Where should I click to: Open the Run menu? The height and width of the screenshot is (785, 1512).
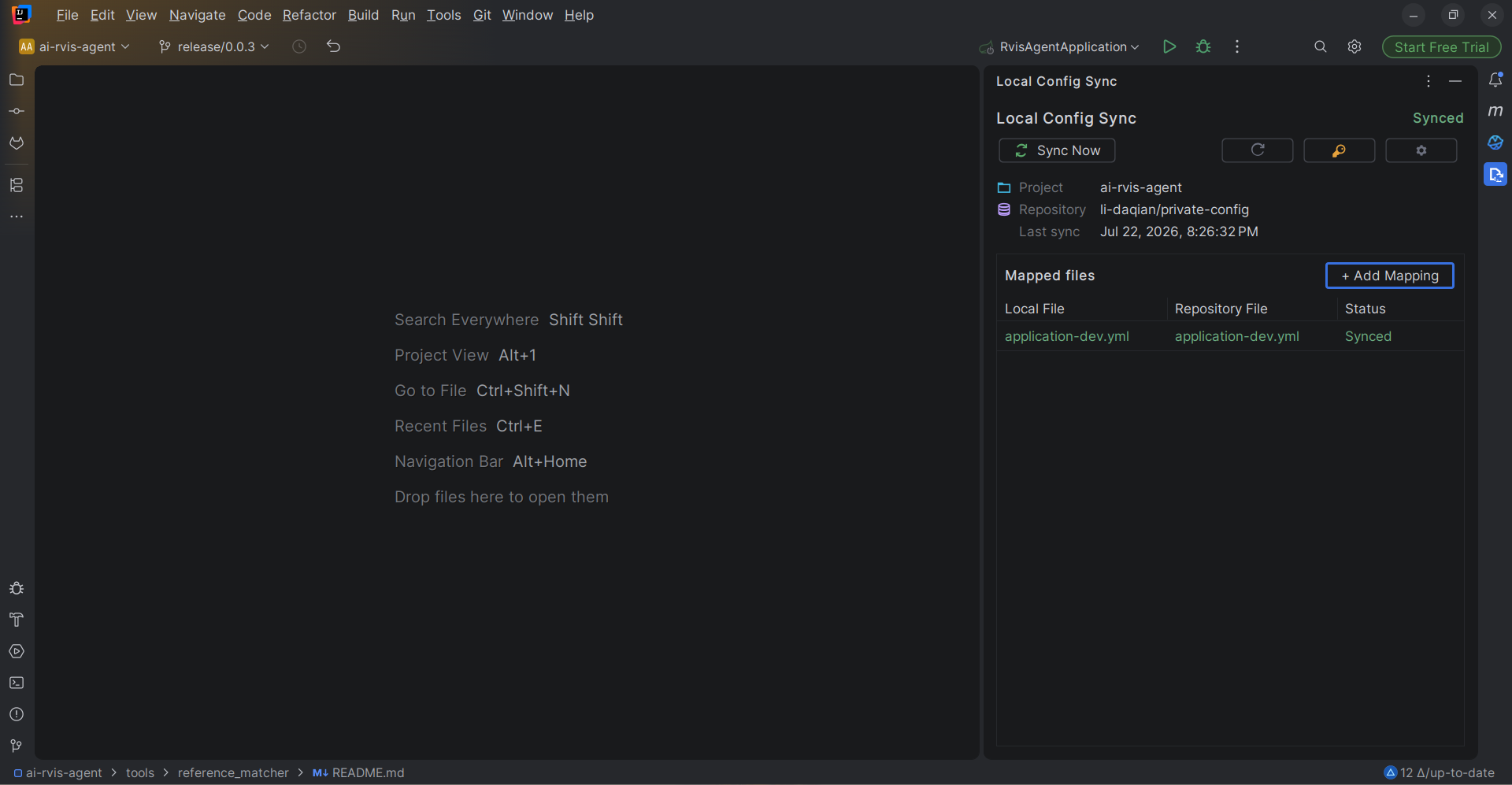pyautogui.click(x=403, y=15)
